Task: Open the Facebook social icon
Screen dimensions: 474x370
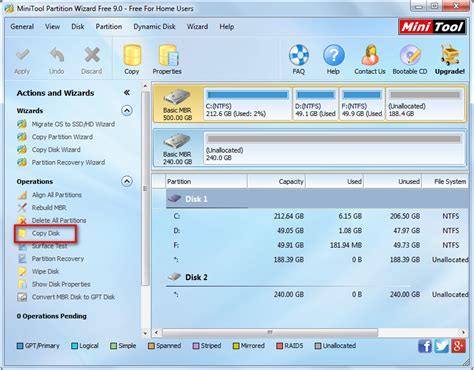Action: click(x=425, y=346)
